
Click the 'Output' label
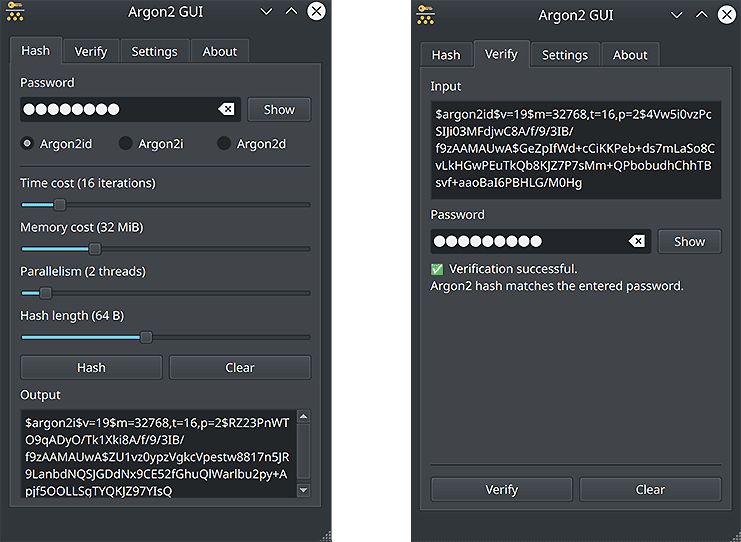(40, 395)
